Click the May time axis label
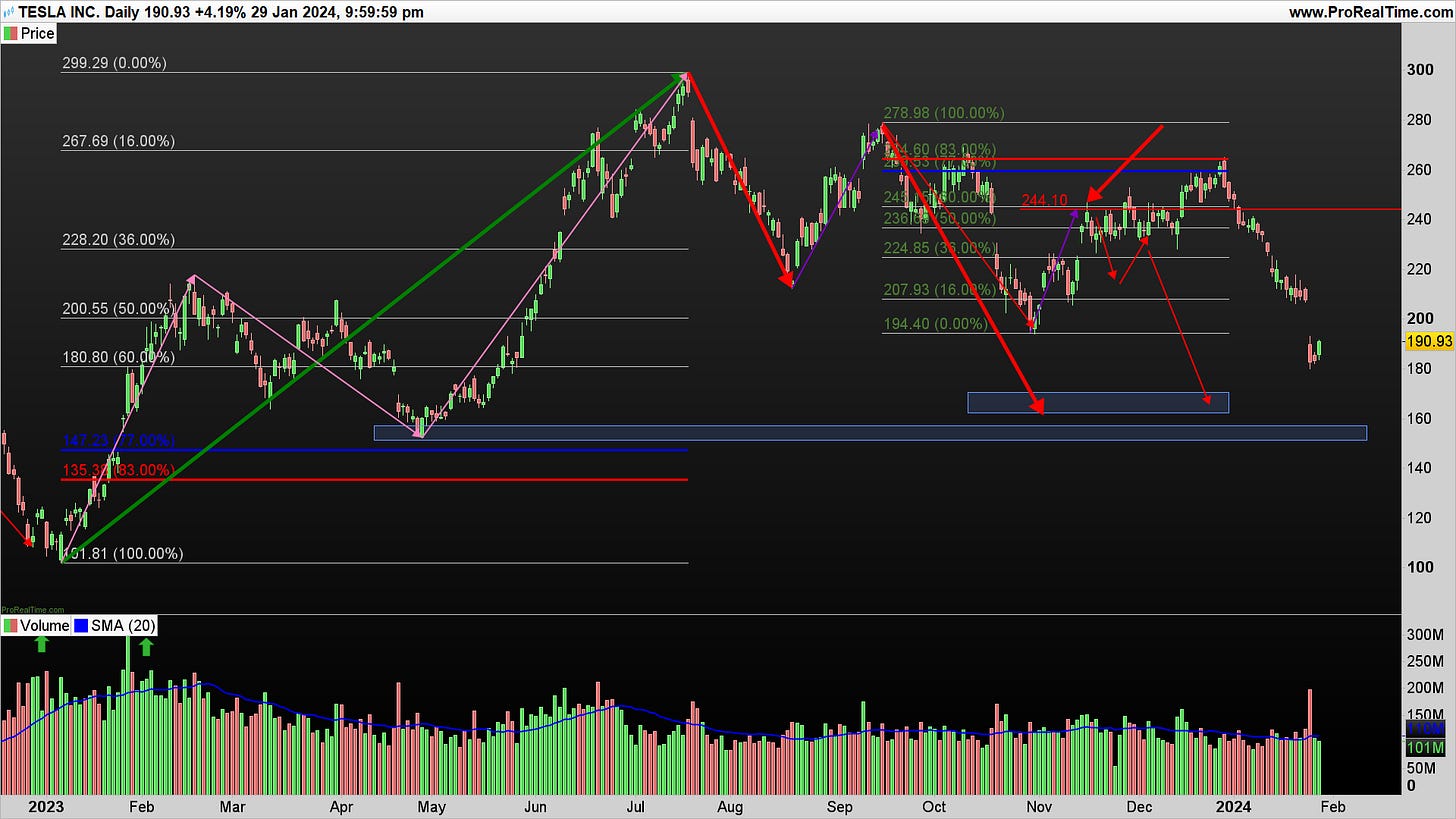The width and height of the screenshot is (1456, 819). click(431, 806)
